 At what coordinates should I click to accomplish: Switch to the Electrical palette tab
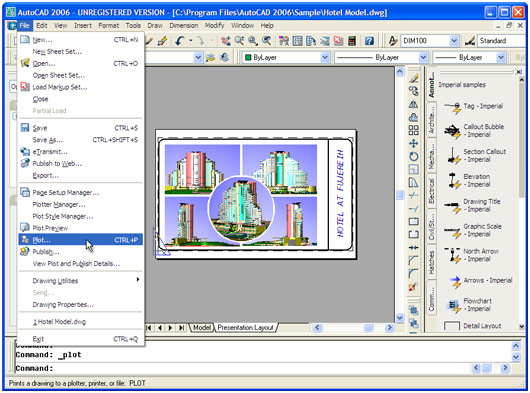431,191
